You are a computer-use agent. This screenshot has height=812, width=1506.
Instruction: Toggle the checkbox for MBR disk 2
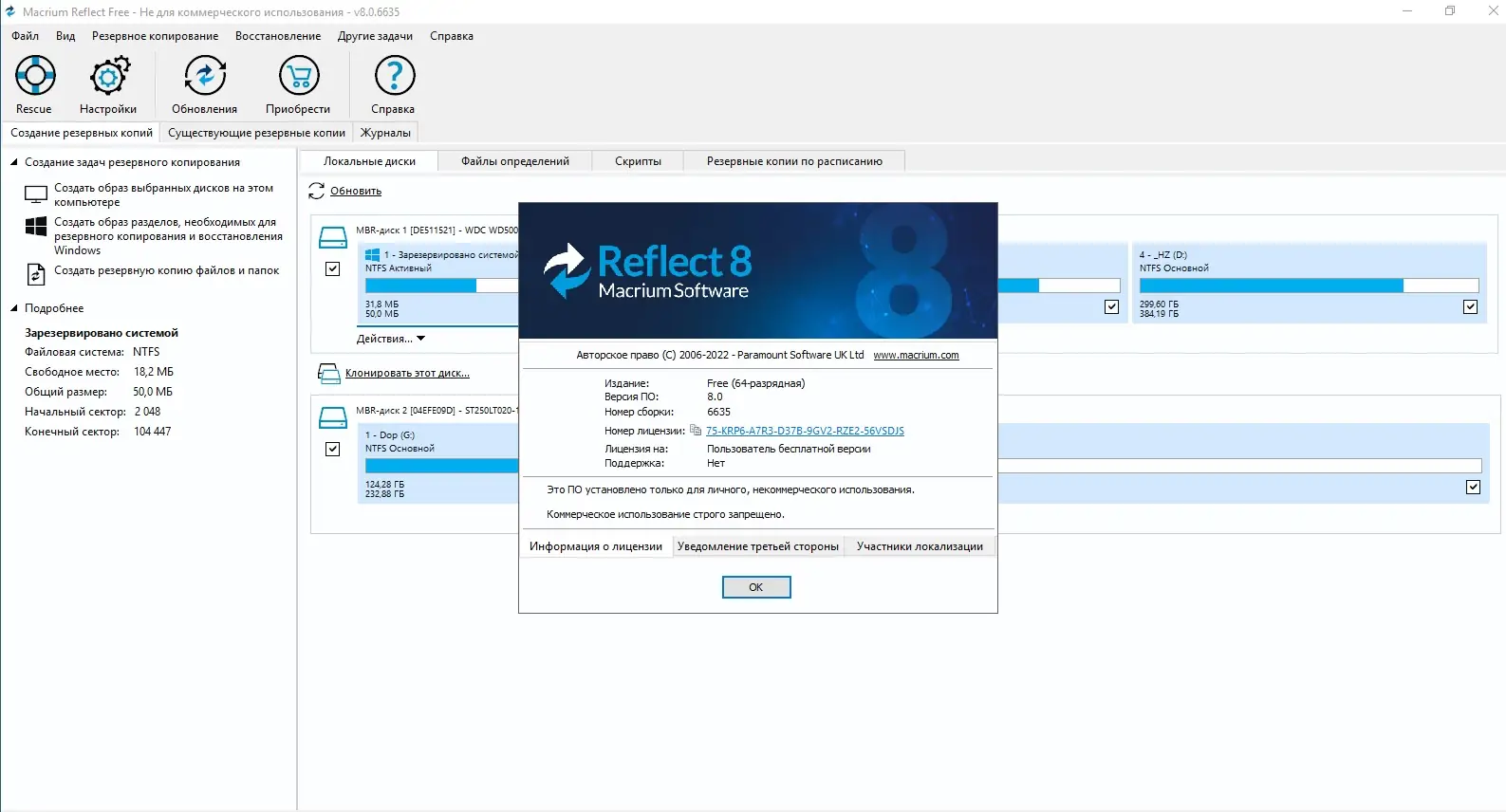point(333,449)
